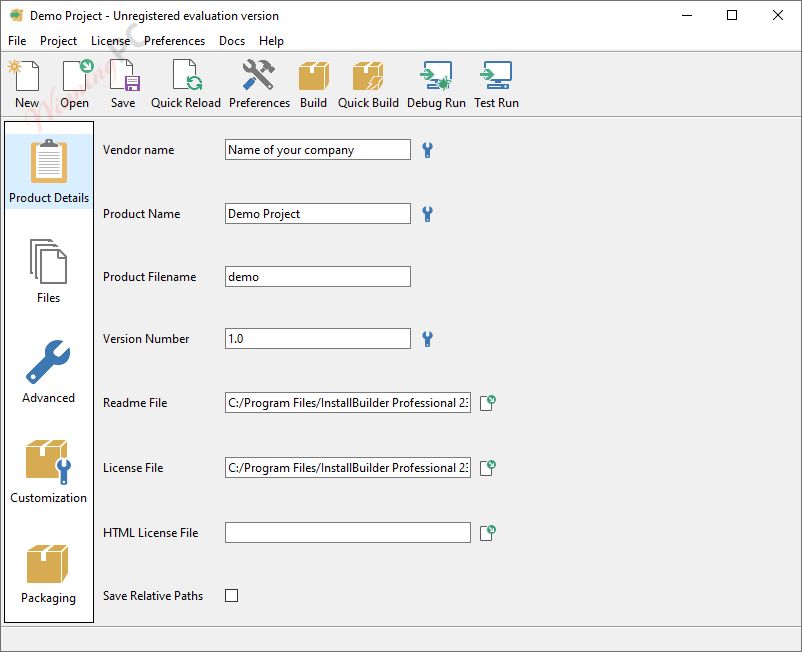Click into the Vendor name field
The width and height of the screenshot is (802, 652).
pyautogui.click(x=318, y=149)
